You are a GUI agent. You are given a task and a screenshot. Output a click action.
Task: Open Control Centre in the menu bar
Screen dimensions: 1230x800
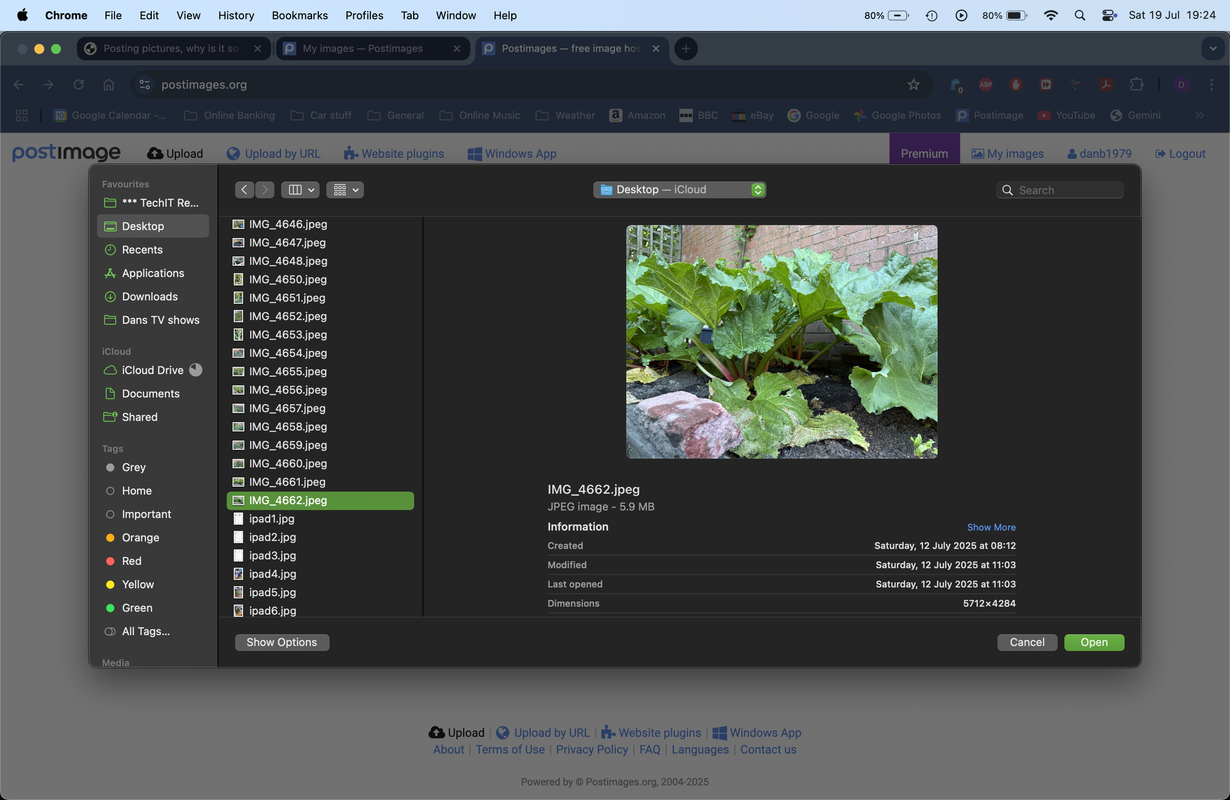pyautogui.click(x=1109, y=15)
